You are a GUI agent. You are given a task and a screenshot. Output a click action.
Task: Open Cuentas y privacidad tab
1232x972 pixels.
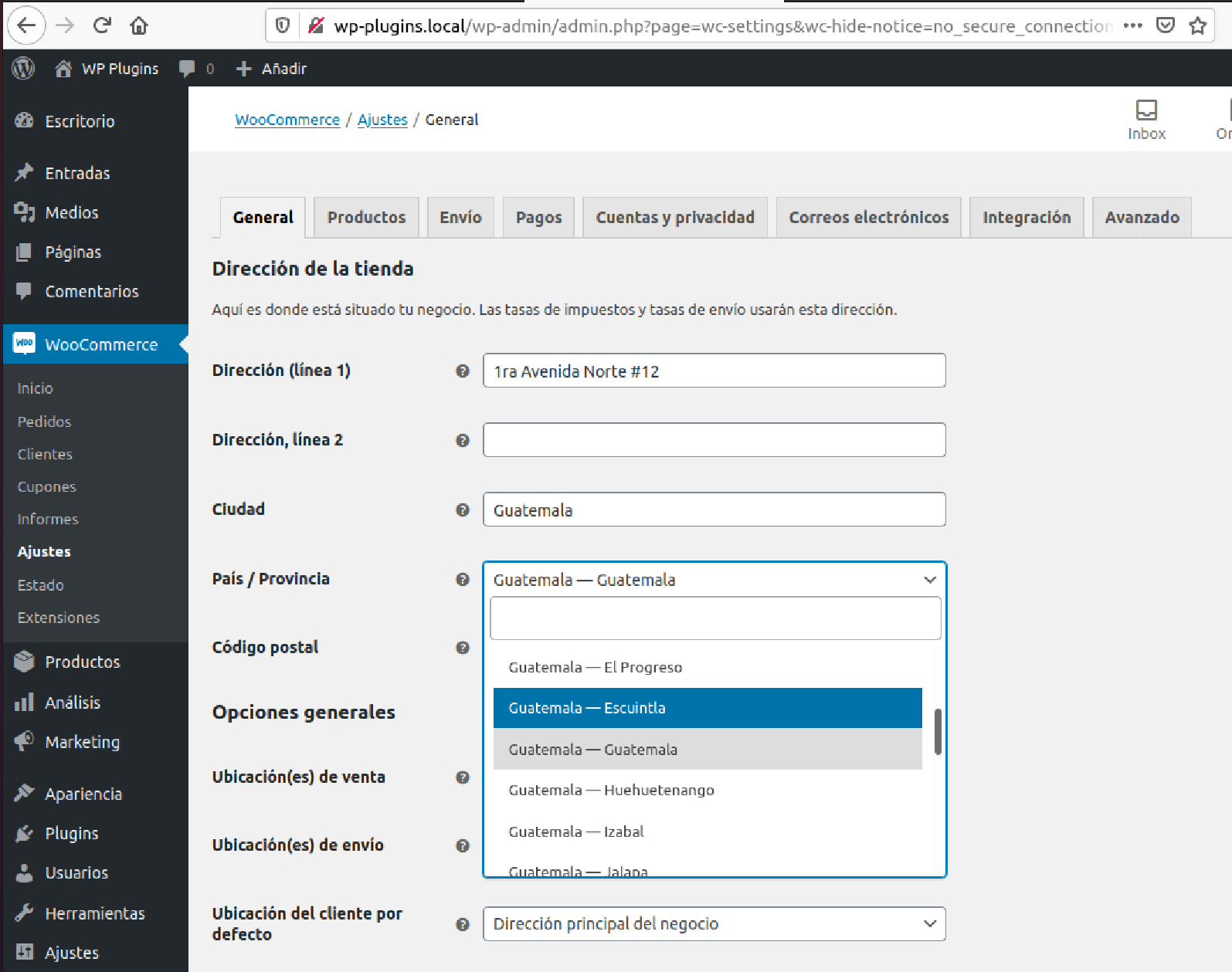tap(675, 217)
